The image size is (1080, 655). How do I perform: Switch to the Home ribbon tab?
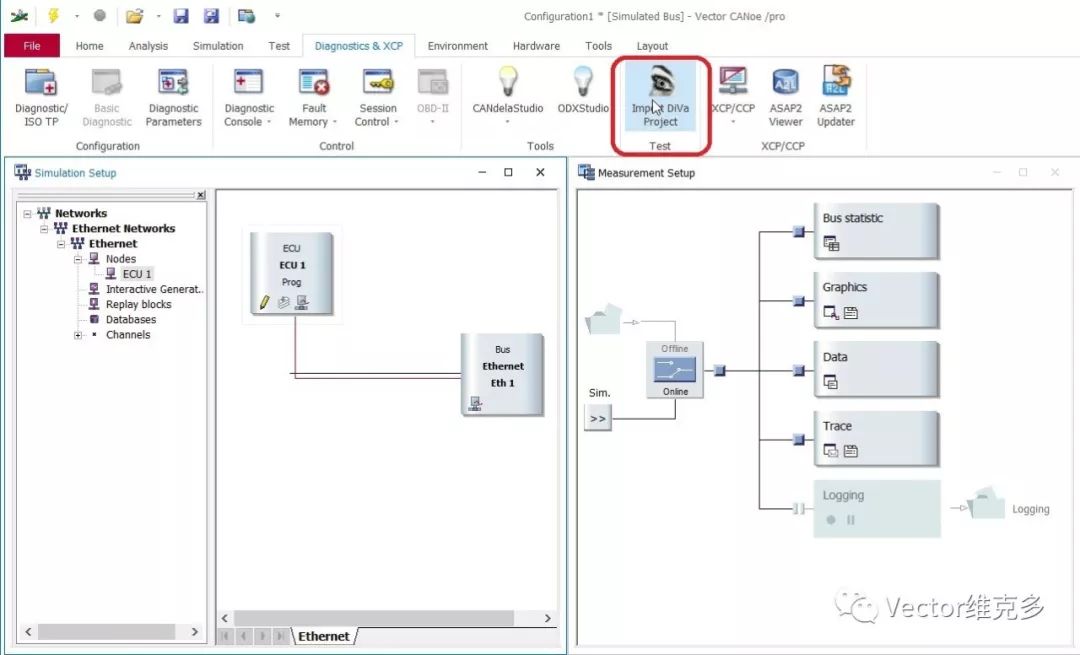pos(90,45)
